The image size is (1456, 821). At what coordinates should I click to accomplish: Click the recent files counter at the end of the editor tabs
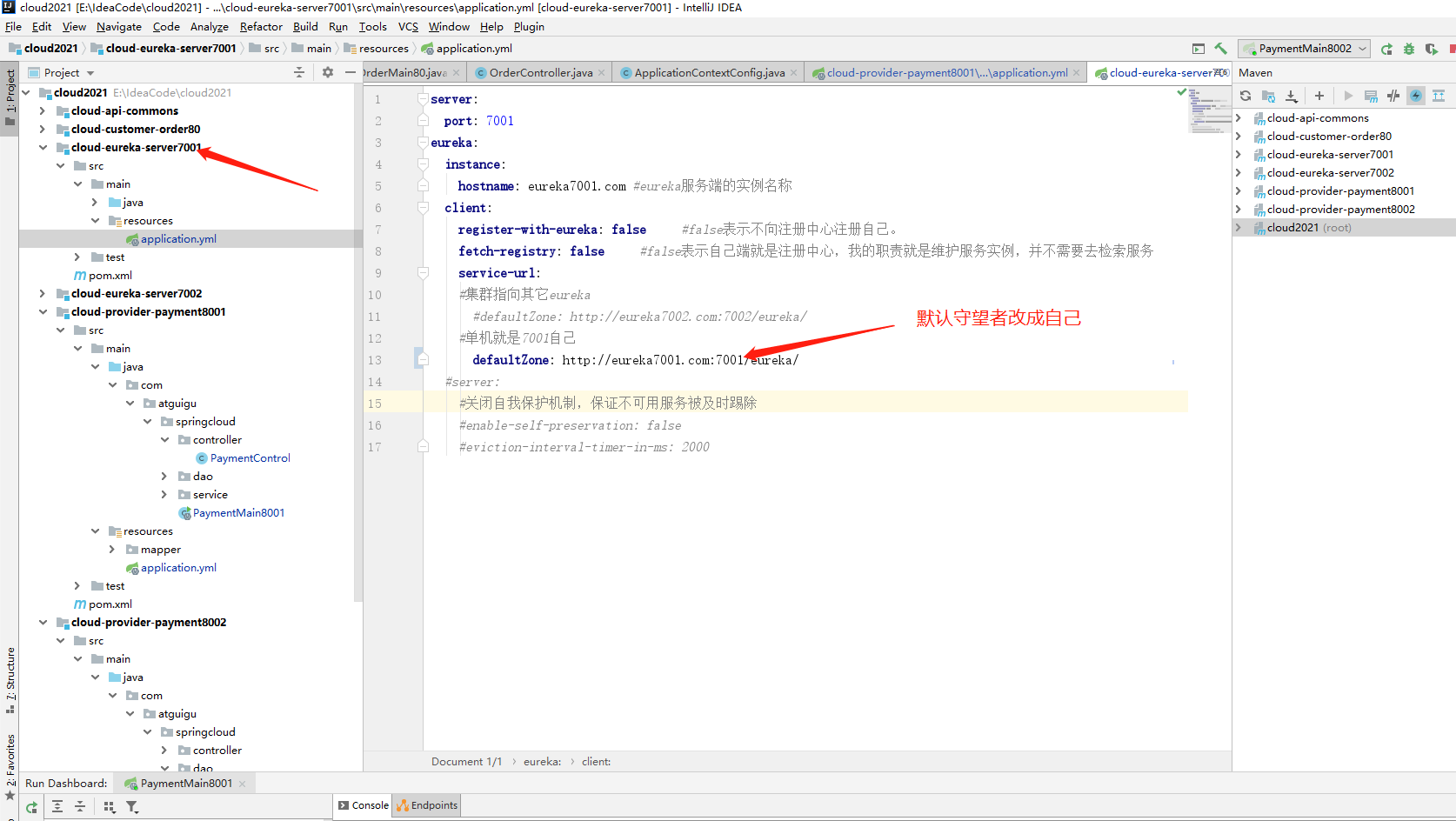pos(1223,72)
